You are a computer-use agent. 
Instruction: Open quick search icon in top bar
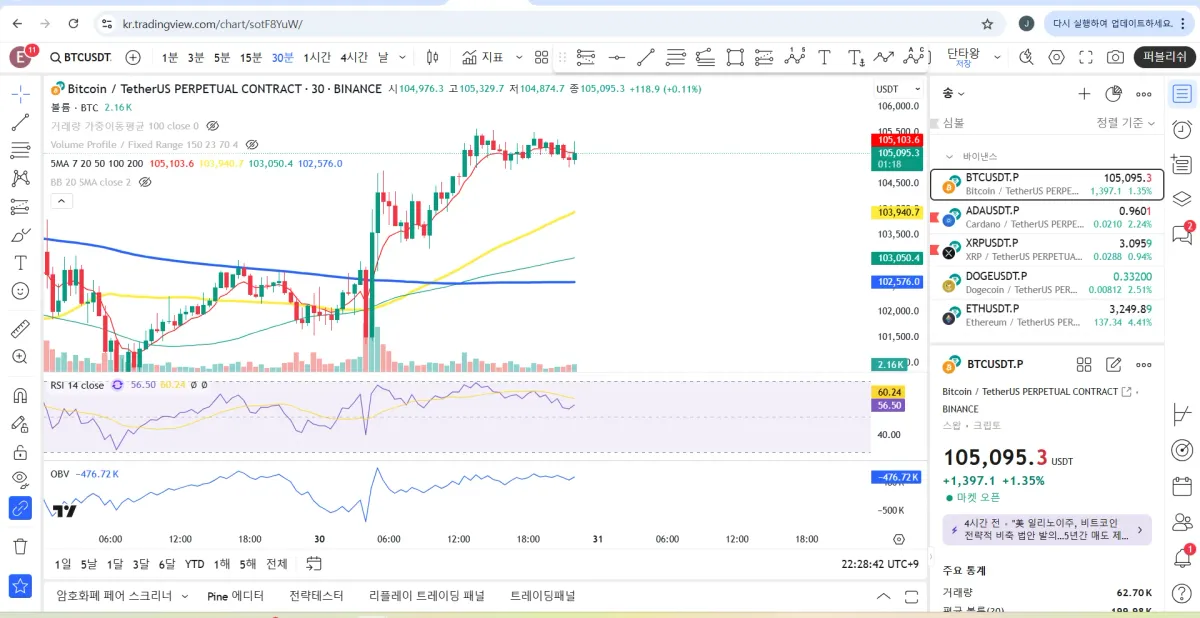[x=1028, y=57]
